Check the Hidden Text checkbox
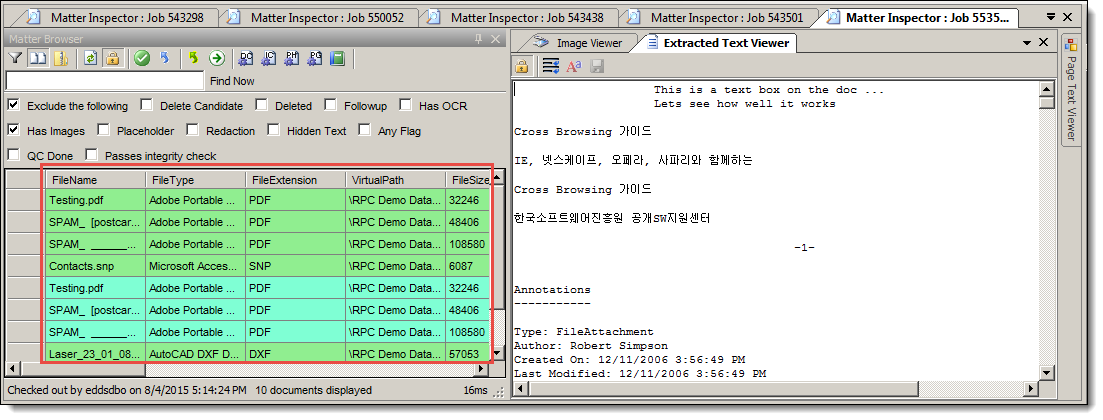Image resolution: width=1103 pixels, height=420 pixels. click(274, 129)
